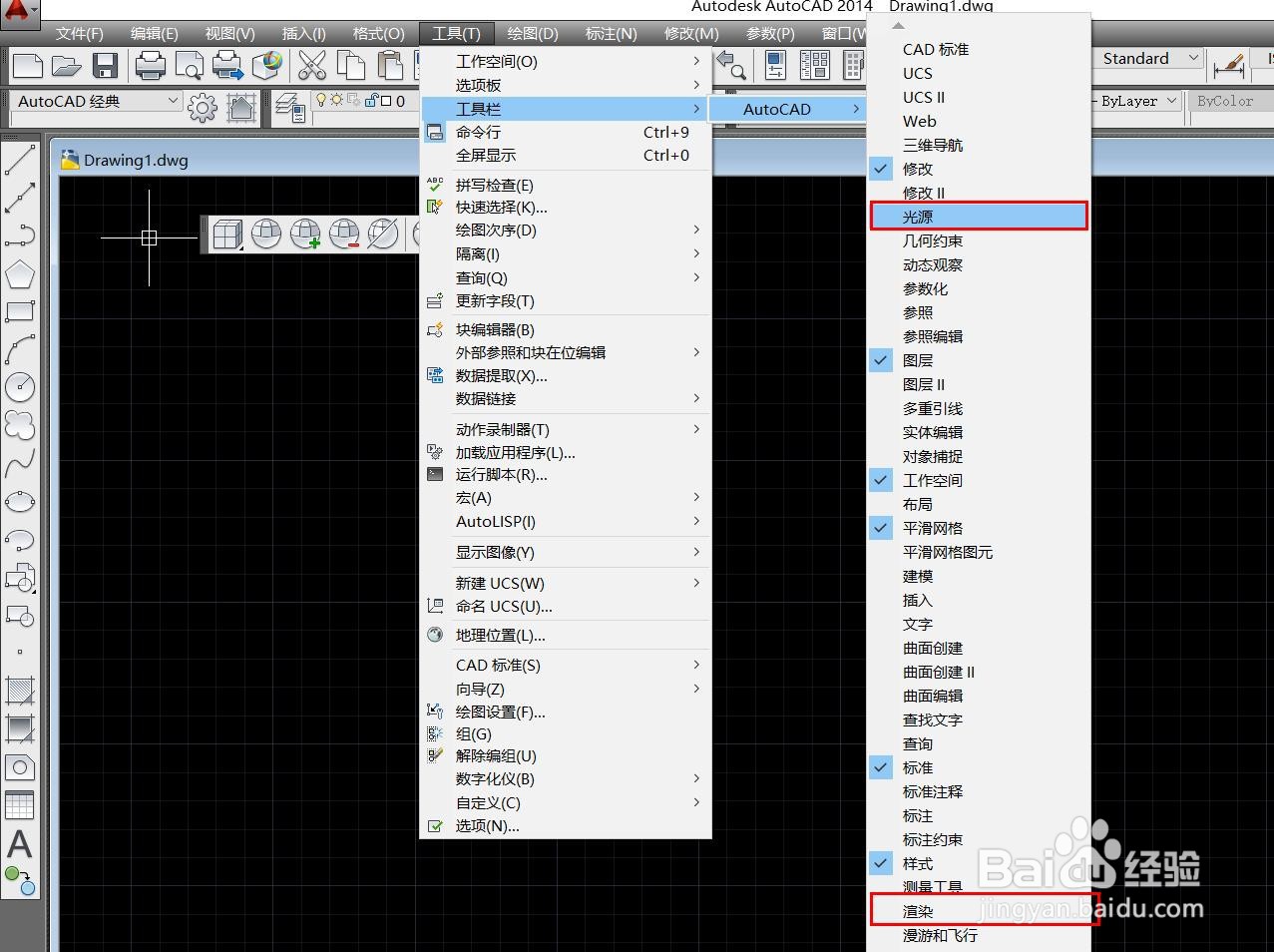Select the Ellipse tool

click(x=20, y=501)
